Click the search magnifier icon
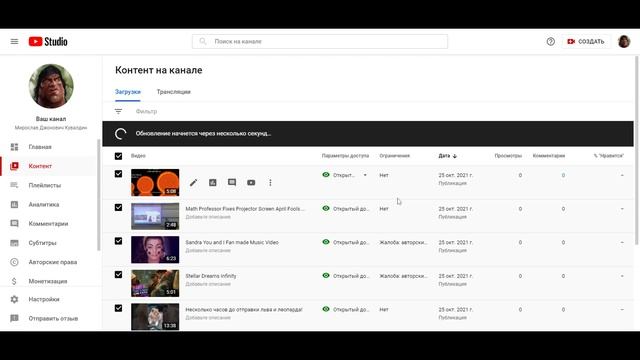 pyautogui.click(x=203, y=41)
